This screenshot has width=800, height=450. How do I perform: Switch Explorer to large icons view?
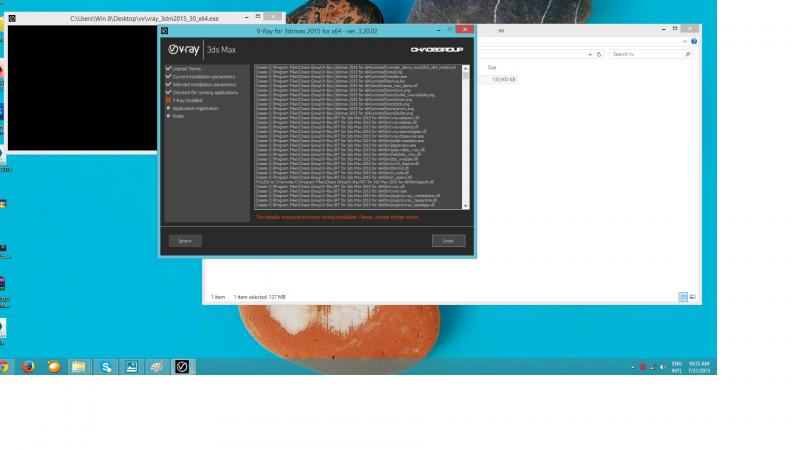point(692,297)
